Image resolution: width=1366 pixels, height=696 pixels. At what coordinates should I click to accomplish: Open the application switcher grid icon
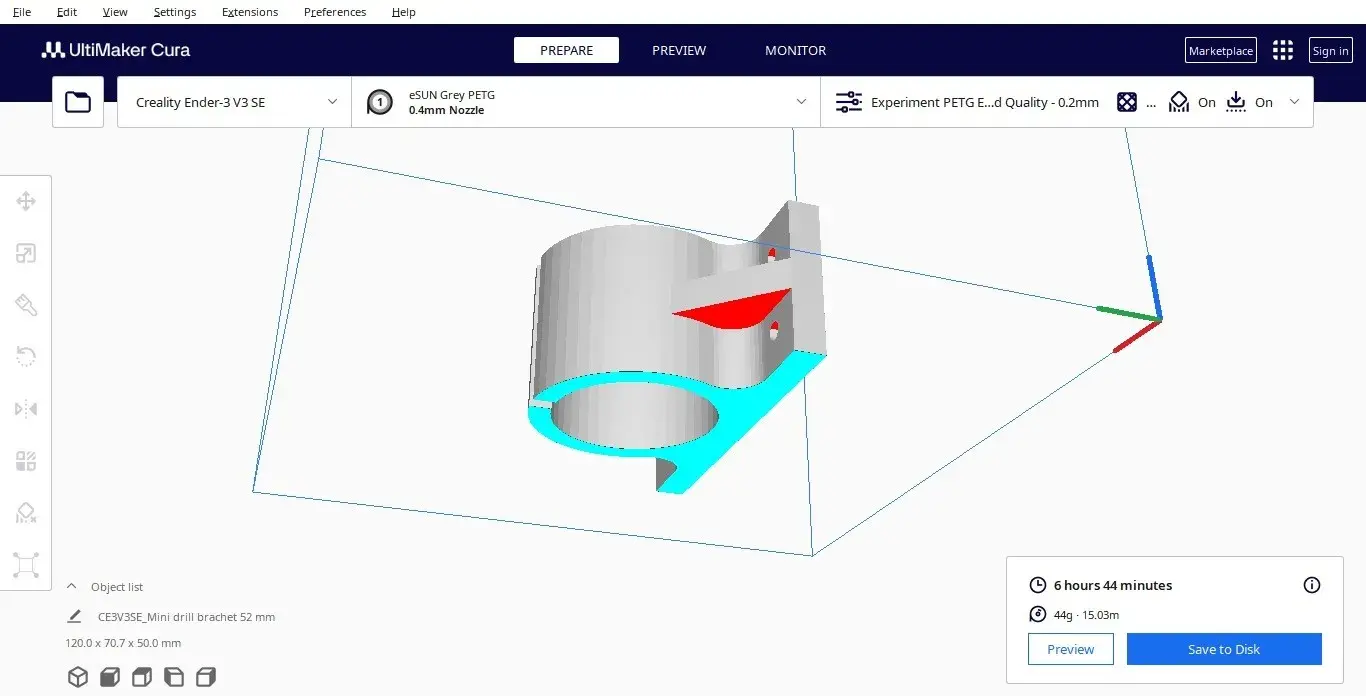[1283, 50]
